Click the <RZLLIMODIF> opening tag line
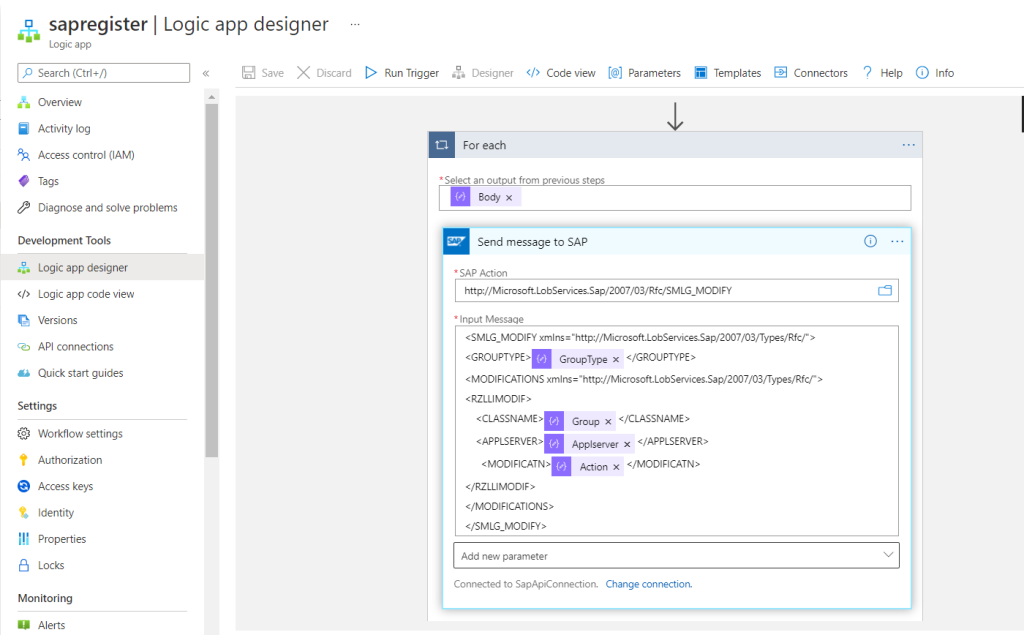 point(498,399)
